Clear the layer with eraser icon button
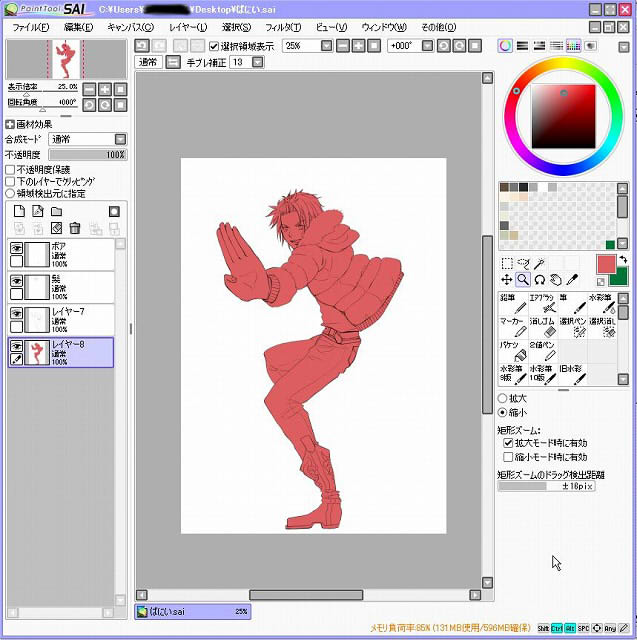 [56, 228]
